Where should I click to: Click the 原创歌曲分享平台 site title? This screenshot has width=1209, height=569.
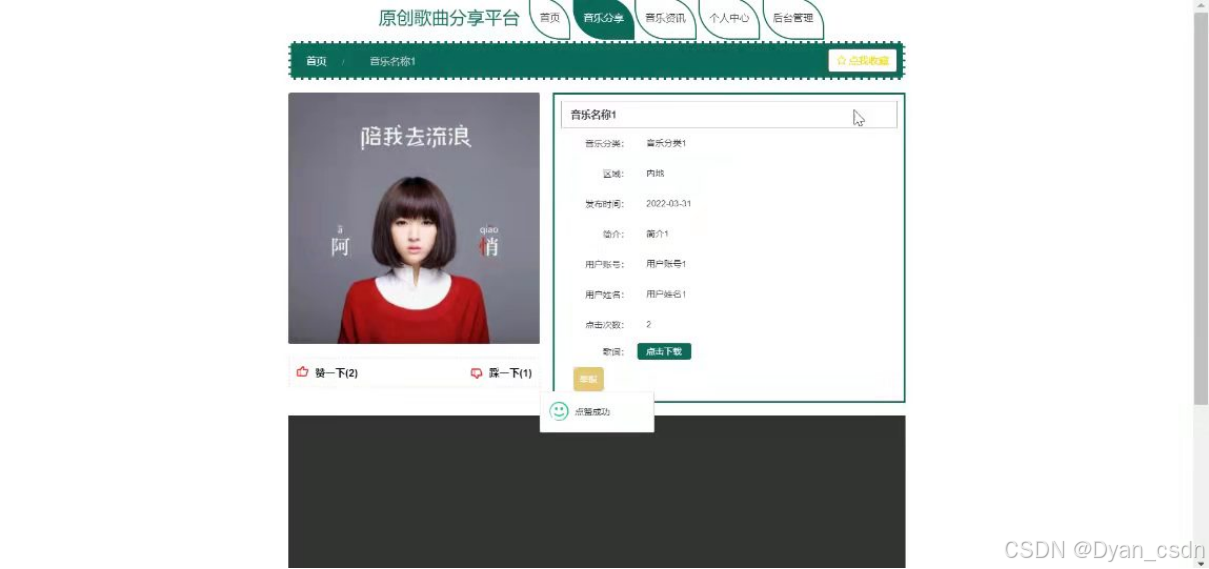449,18
